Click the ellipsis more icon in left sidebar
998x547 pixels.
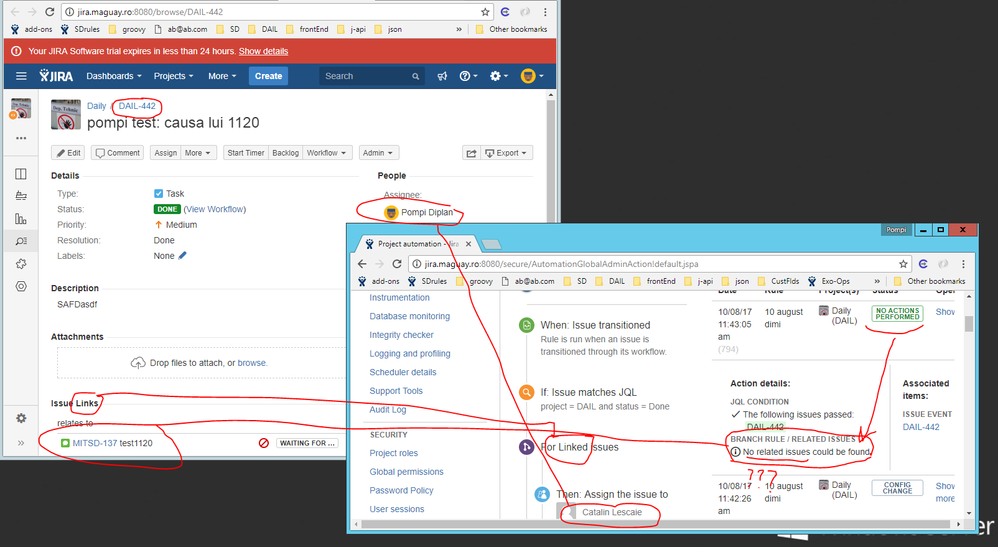[21, 138]
